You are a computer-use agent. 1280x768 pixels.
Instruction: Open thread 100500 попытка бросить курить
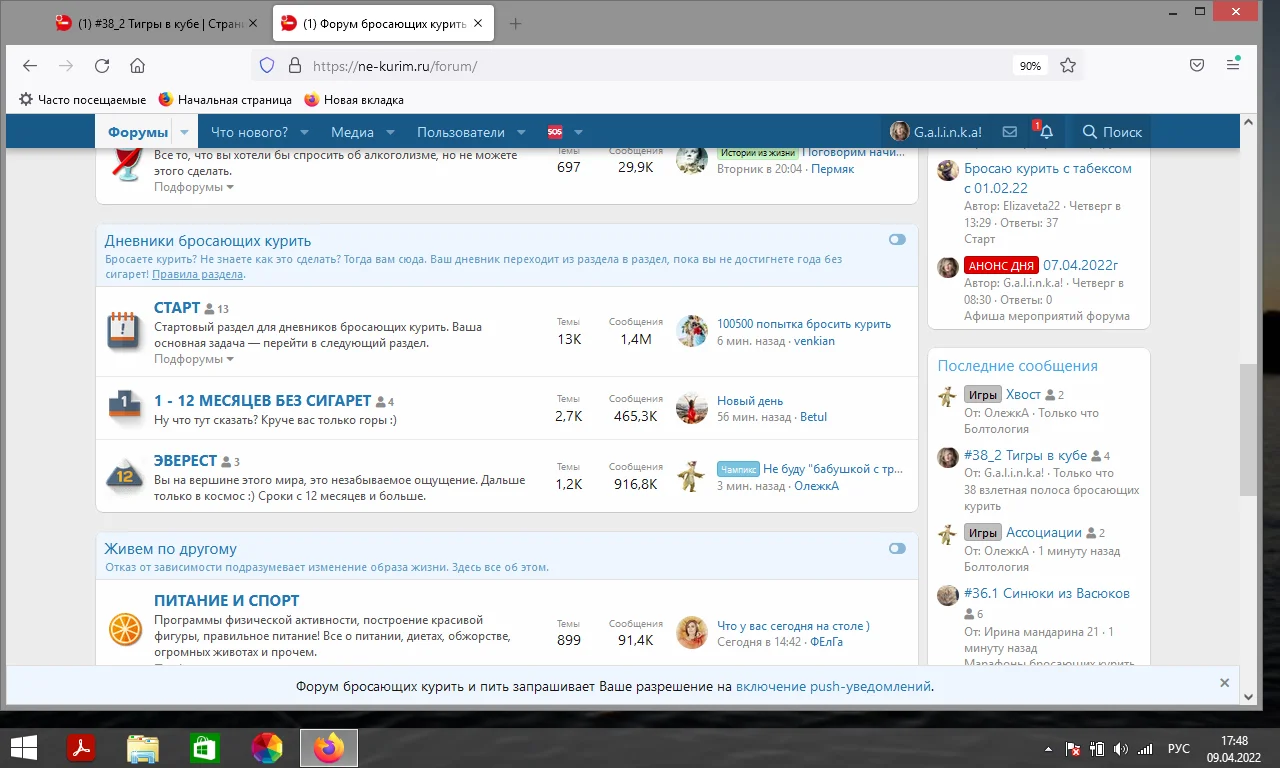(x=804, y=324)
